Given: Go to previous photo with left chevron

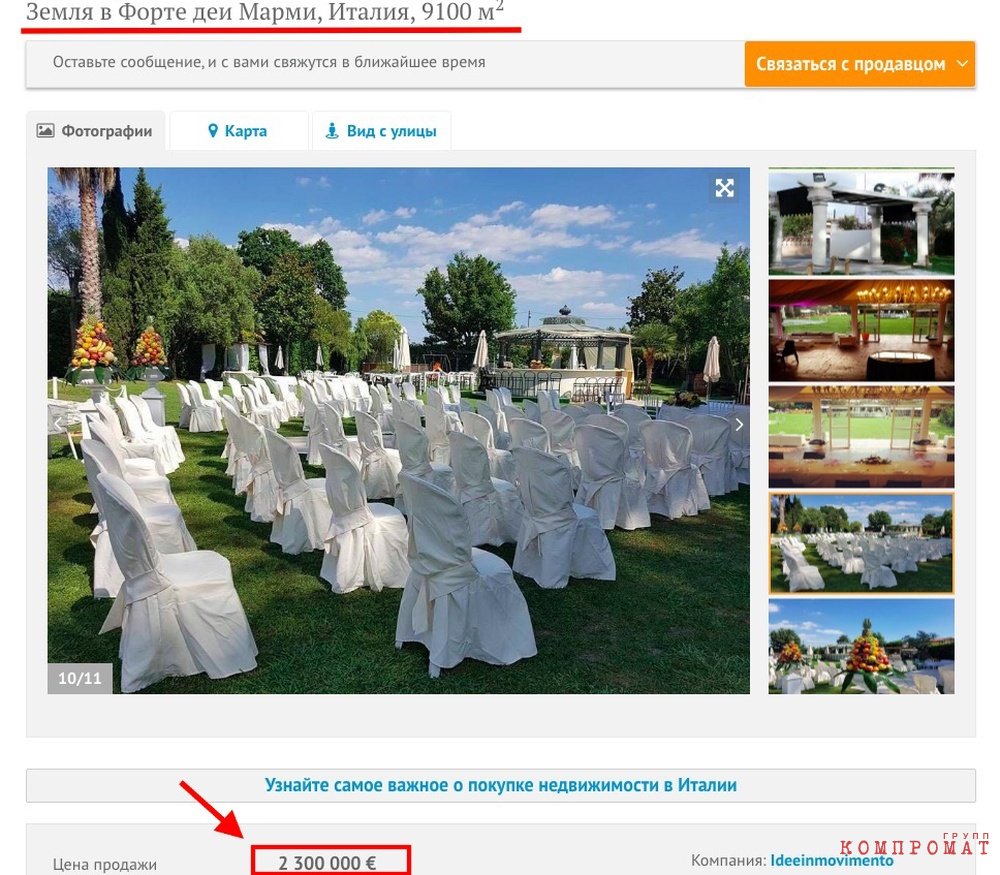Looking at the screenshot, I should pyautogui.click(x=58, y=424).
